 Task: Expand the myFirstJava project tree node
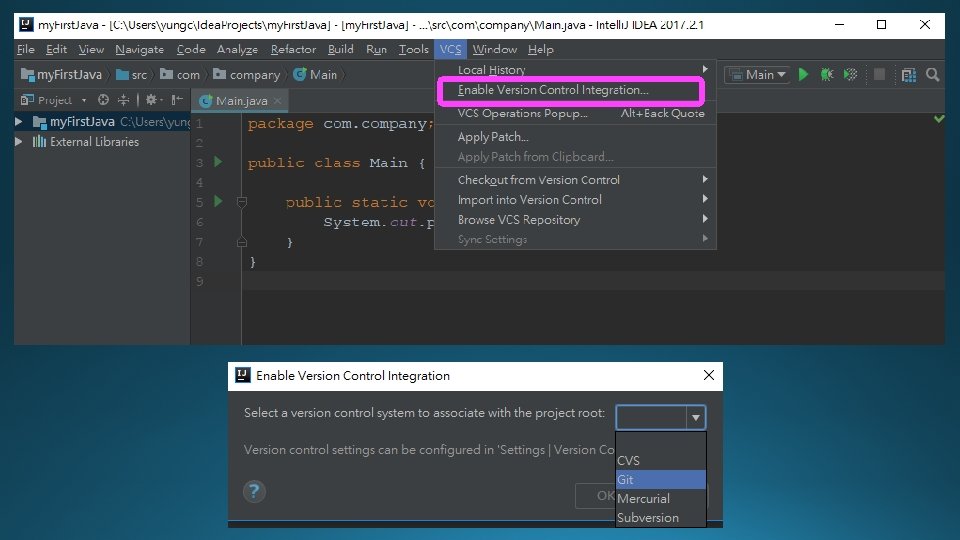click(19, 122)
